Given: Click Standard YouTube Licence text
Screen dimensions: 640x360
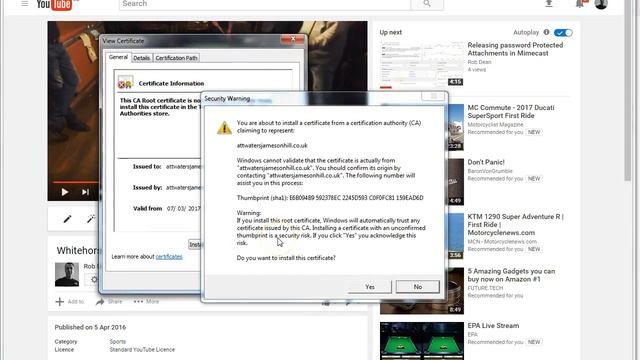Looking at the screenshot, I should 142,350.
